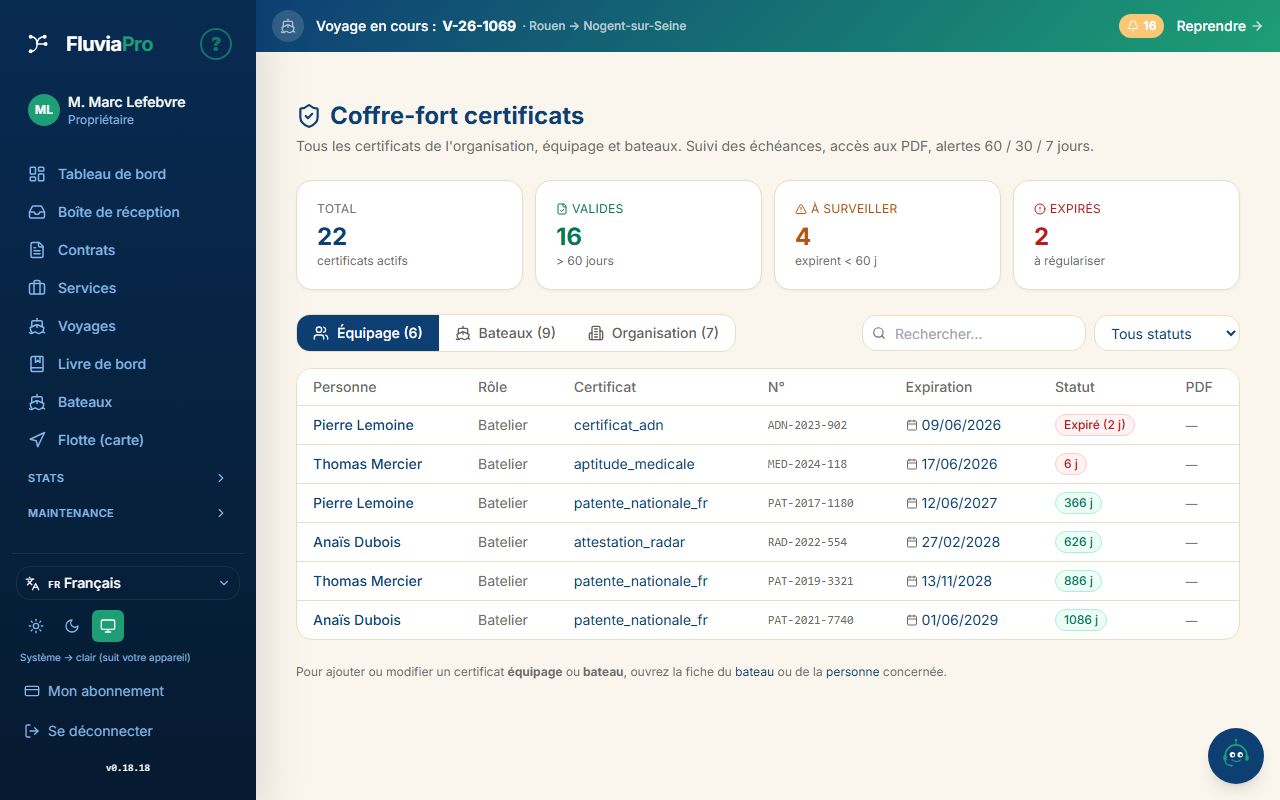Click the Flotte (carte) navigation arrow icon
Image resolution: width=1280 pixels, height=800 pixels.
pos(37,440)
